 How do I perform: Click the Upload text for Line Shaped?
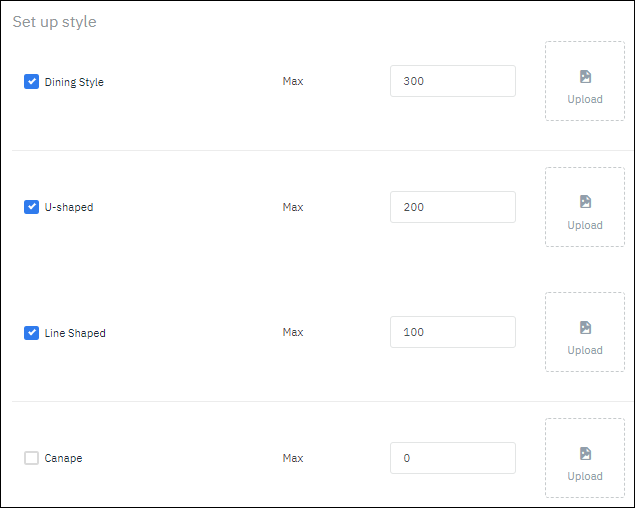(x=585, y=350)
